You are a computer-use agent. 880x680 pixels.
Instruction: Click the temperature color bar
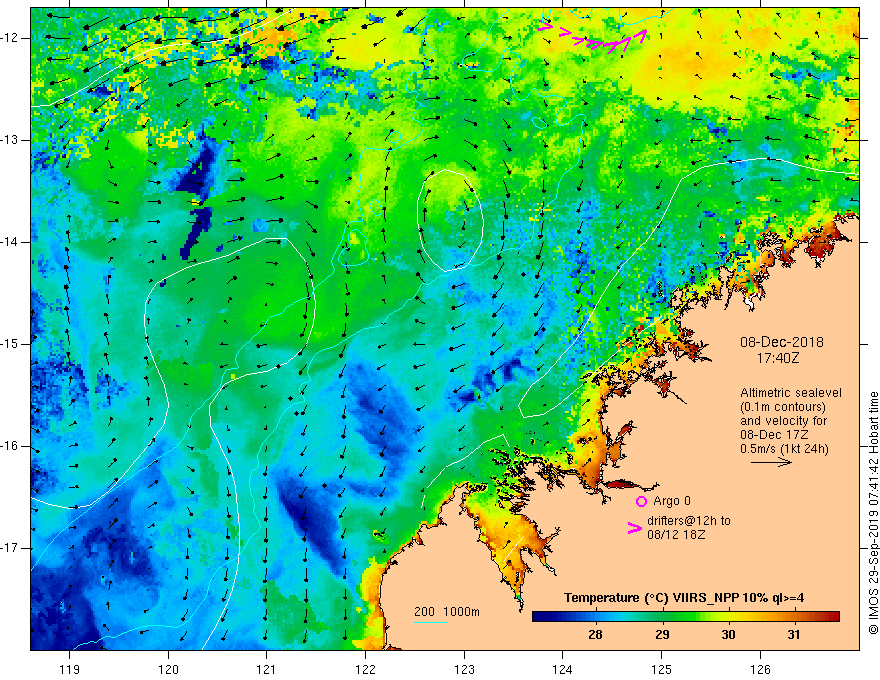coord(685,617)
